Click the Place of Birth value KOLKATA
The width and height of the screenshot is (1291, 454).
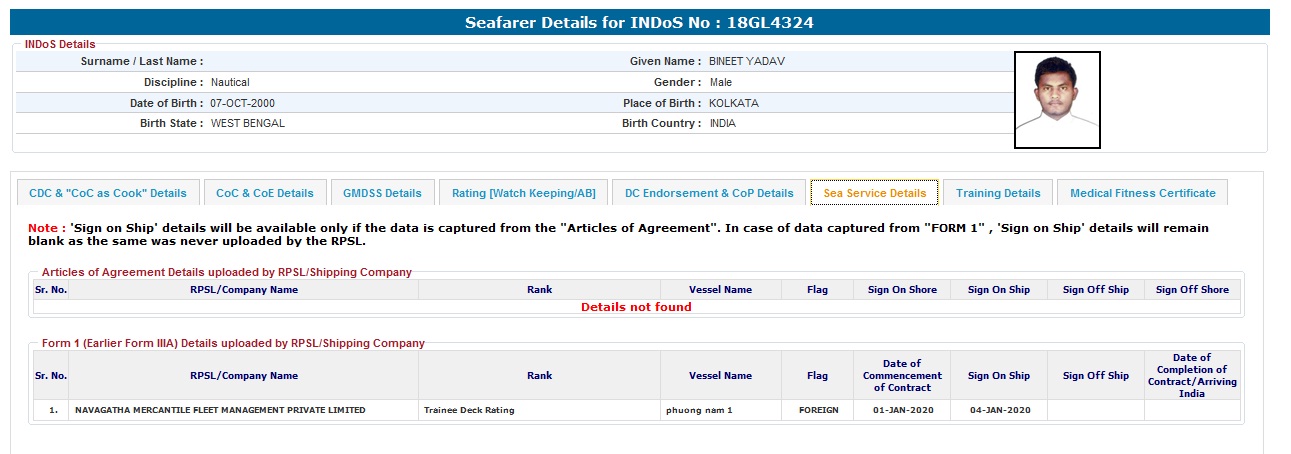[734, 103]
